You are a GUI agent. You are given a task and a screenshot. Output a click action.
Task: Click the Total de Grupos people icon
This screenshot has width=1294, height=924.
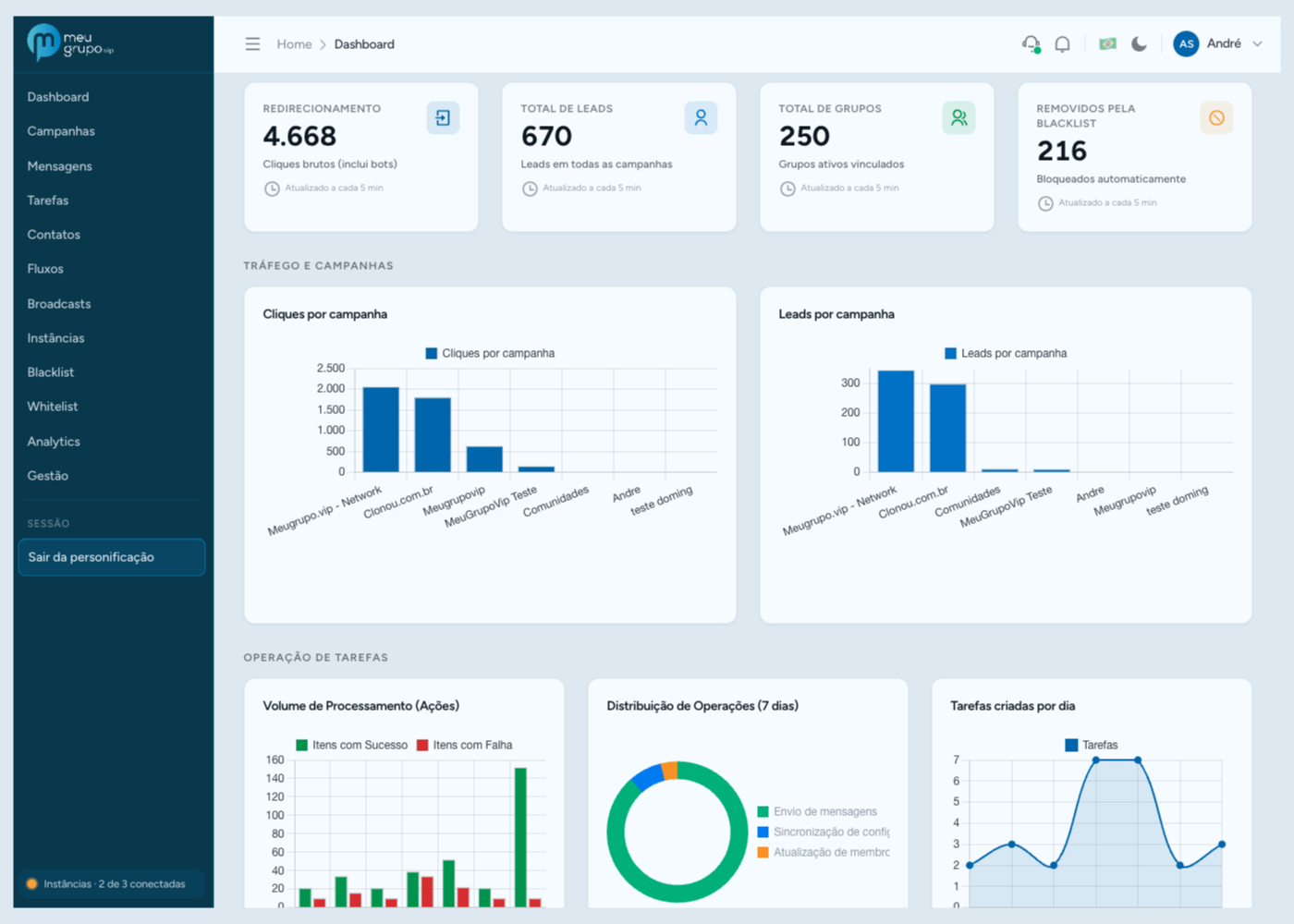coord(958,118)
